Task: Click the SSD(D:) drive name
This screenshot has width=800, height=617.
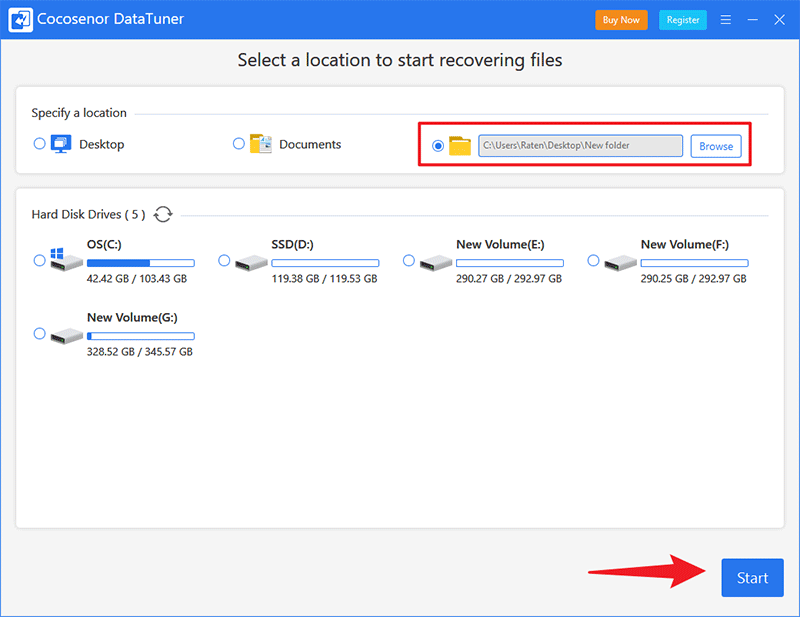Action: tap(292, 245)
